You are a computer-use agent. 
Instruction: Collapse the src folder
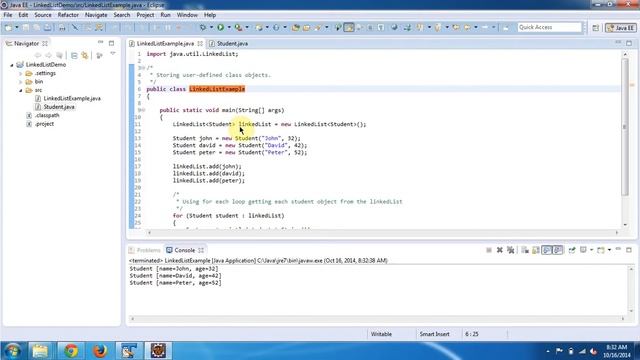[20, 90]
